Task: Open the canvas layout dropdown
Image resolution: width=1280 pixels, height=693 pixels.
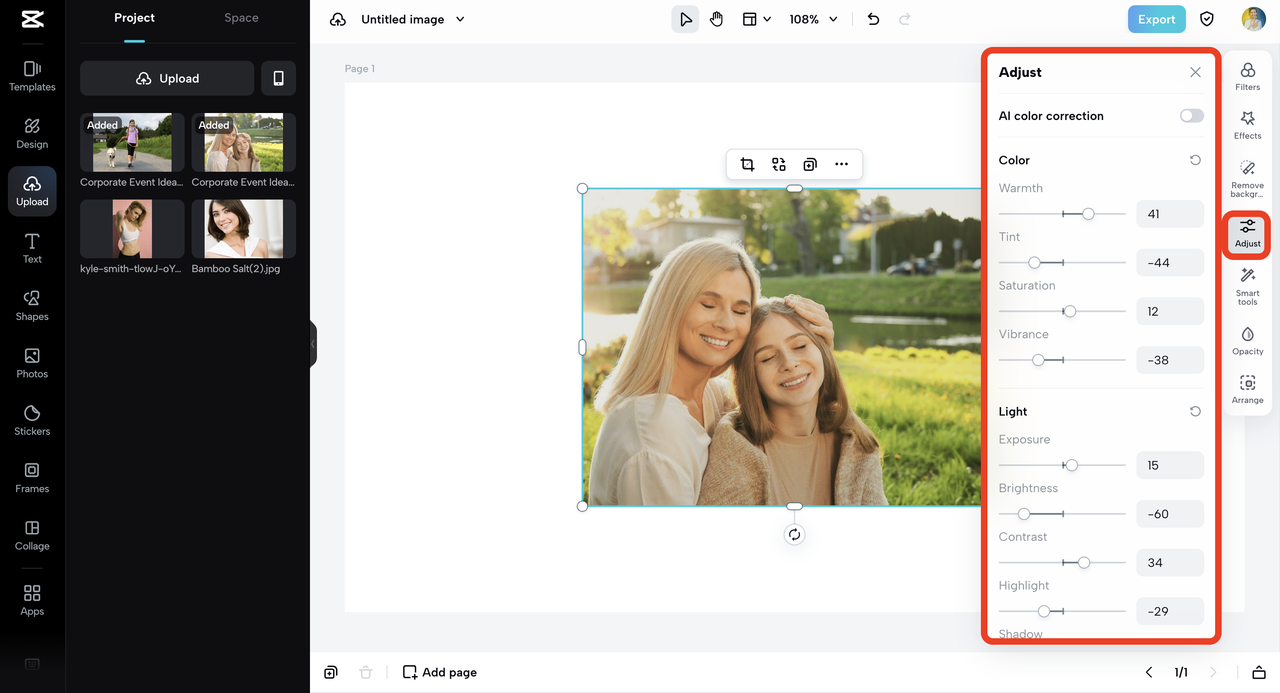Action: [x=757, y=19]
